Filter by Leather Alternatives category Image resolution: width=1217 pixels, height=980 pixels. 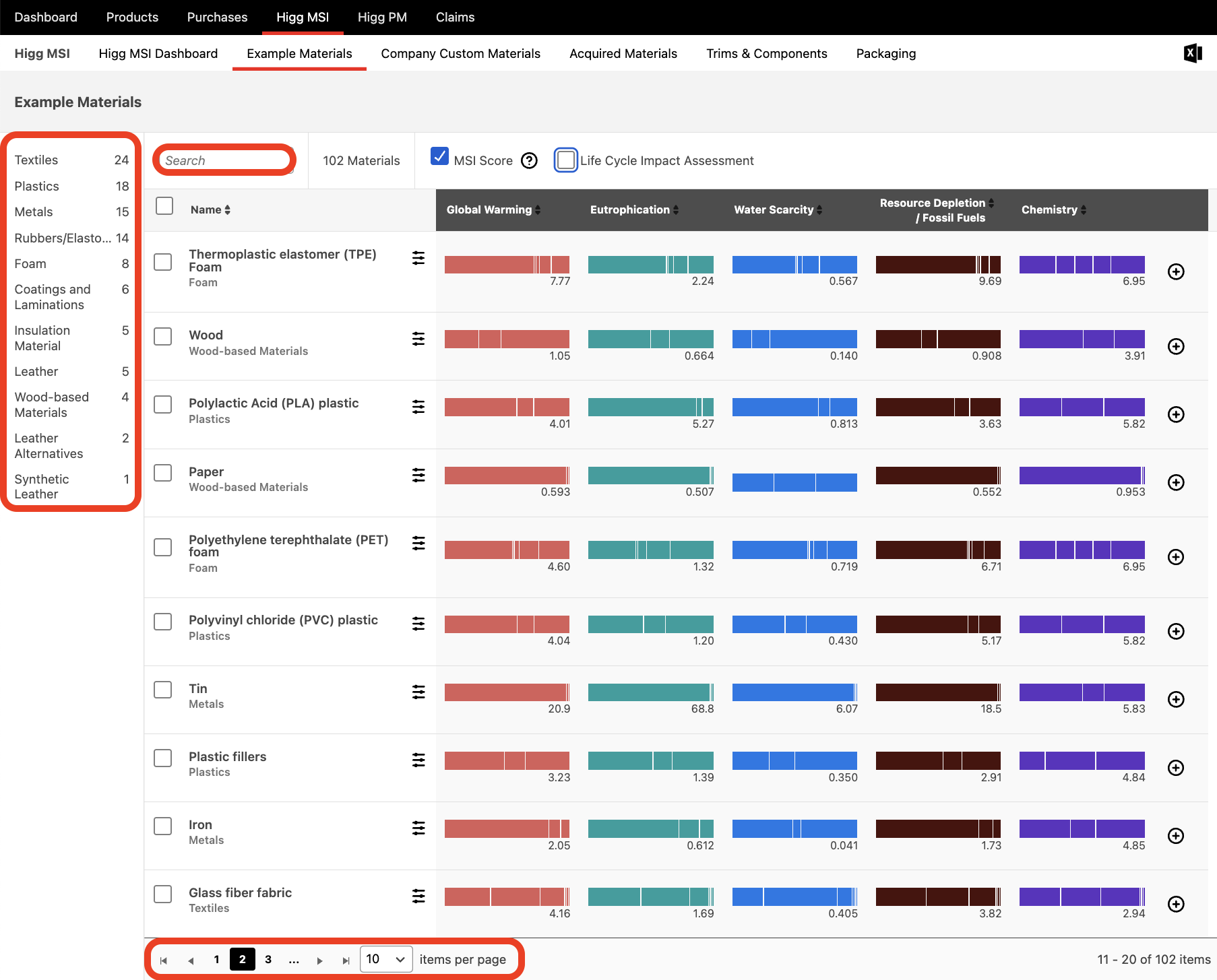tap(71, 446)
